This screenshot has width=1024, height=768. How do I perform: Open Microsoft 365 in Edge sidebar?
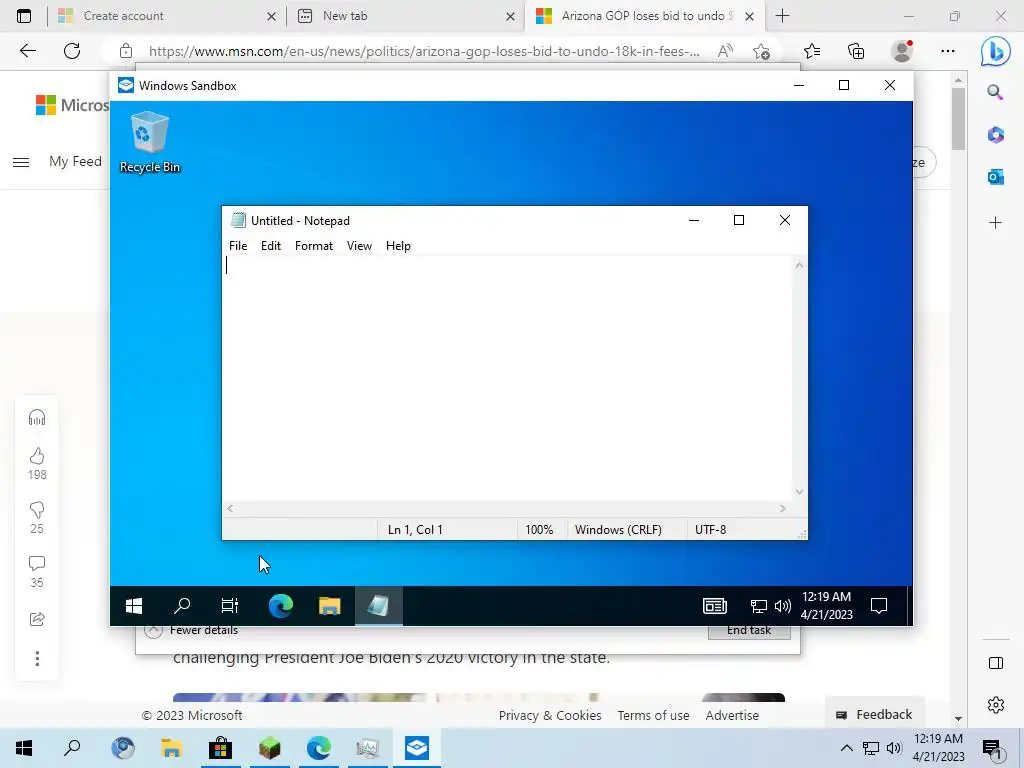(995, 135)
